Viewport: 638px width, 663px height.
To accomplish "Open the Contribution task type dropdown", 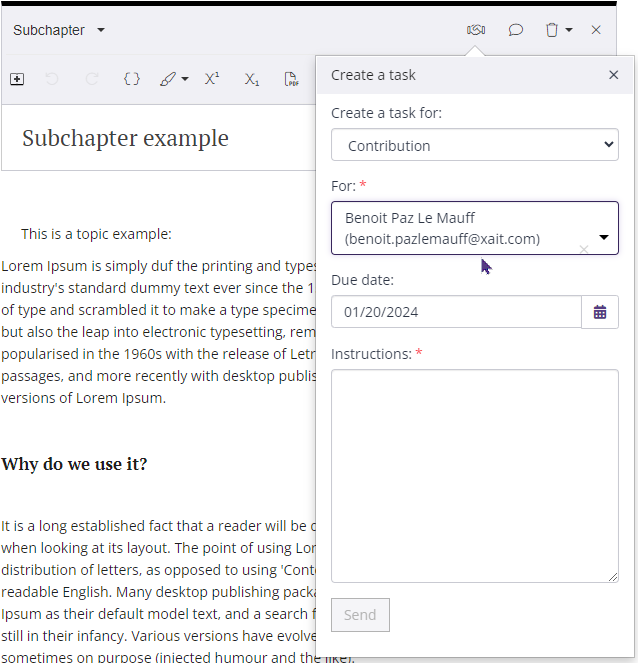I will [x=474, y=145].
